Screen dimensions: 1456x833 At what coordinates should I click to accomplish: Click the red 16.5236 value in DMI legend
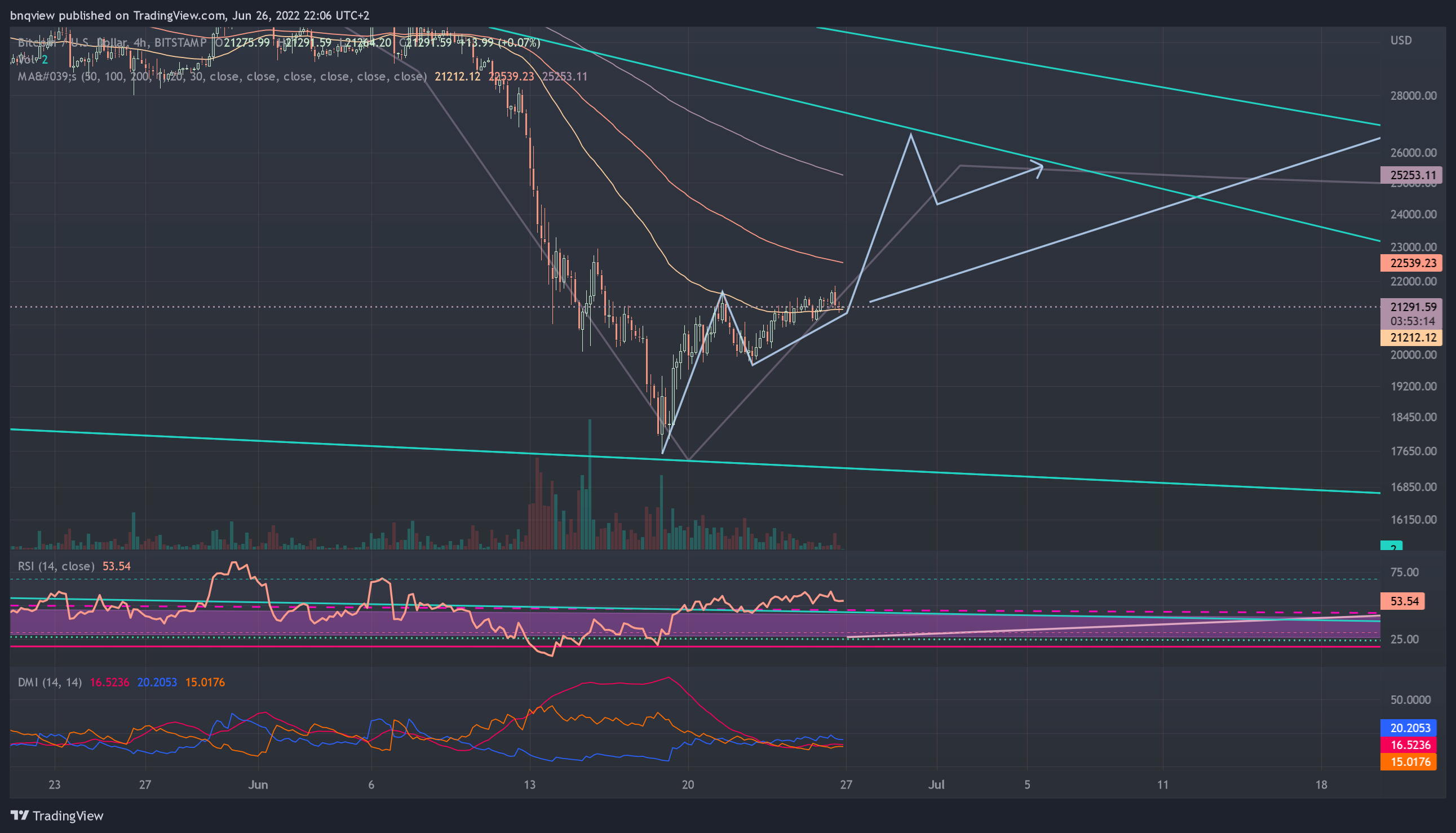coord(110,682)
